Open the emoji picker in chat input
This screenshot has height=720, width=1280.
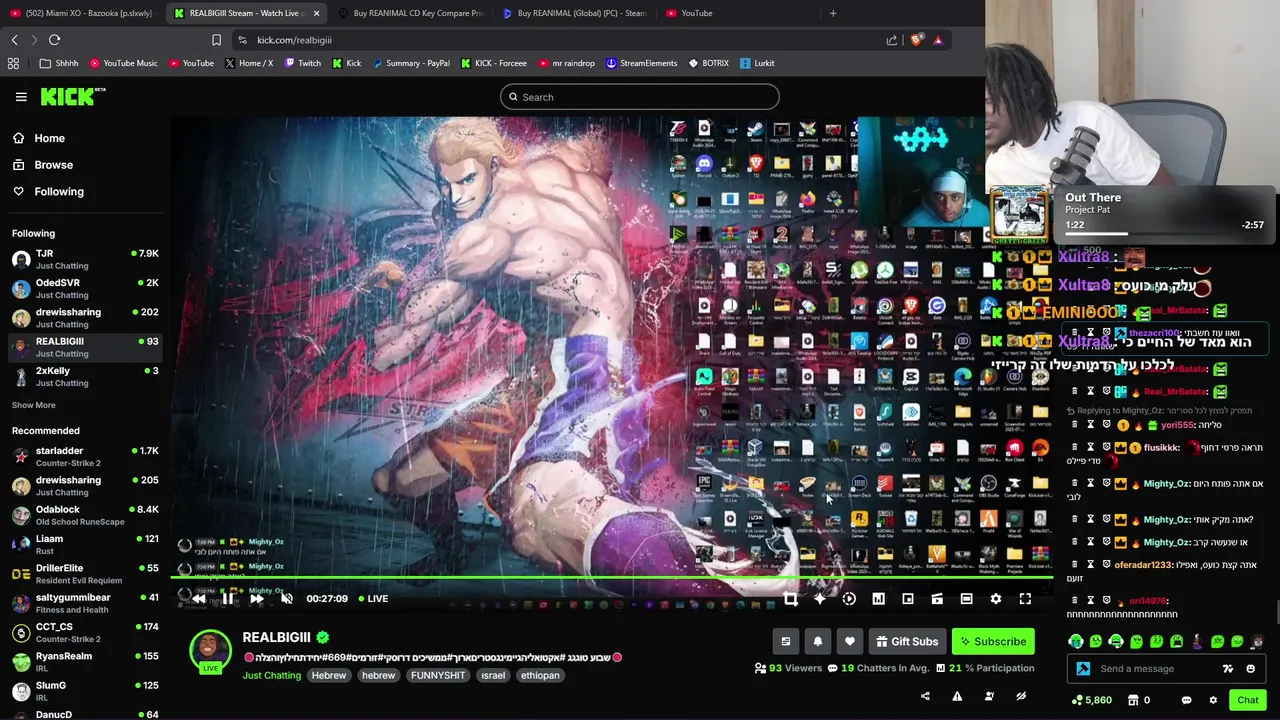point(1250,669)
